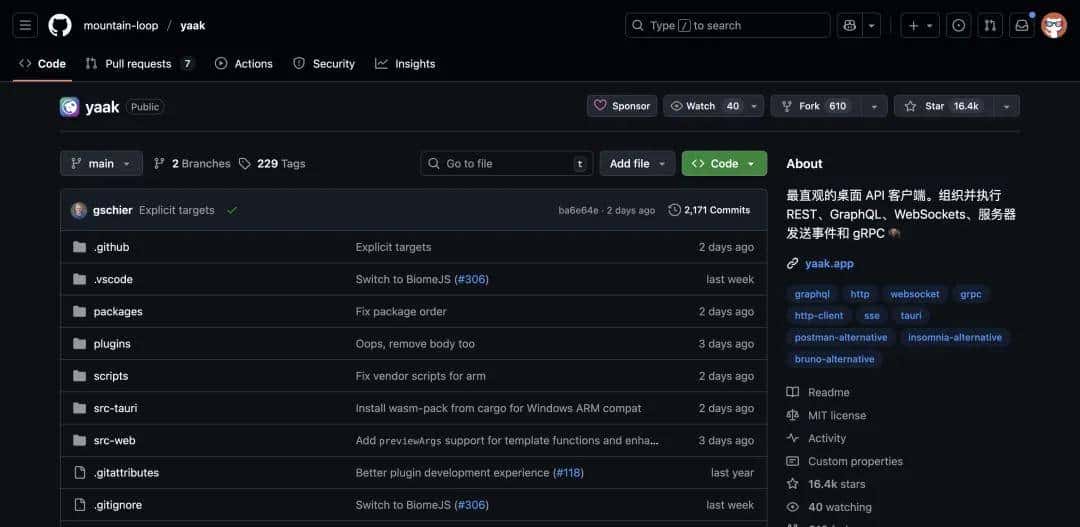The height and width of the screenshot is (527, 1080).
Task: Select the postman-alternative topic tag
Action: pyautogui.click(x=841, y=338)
